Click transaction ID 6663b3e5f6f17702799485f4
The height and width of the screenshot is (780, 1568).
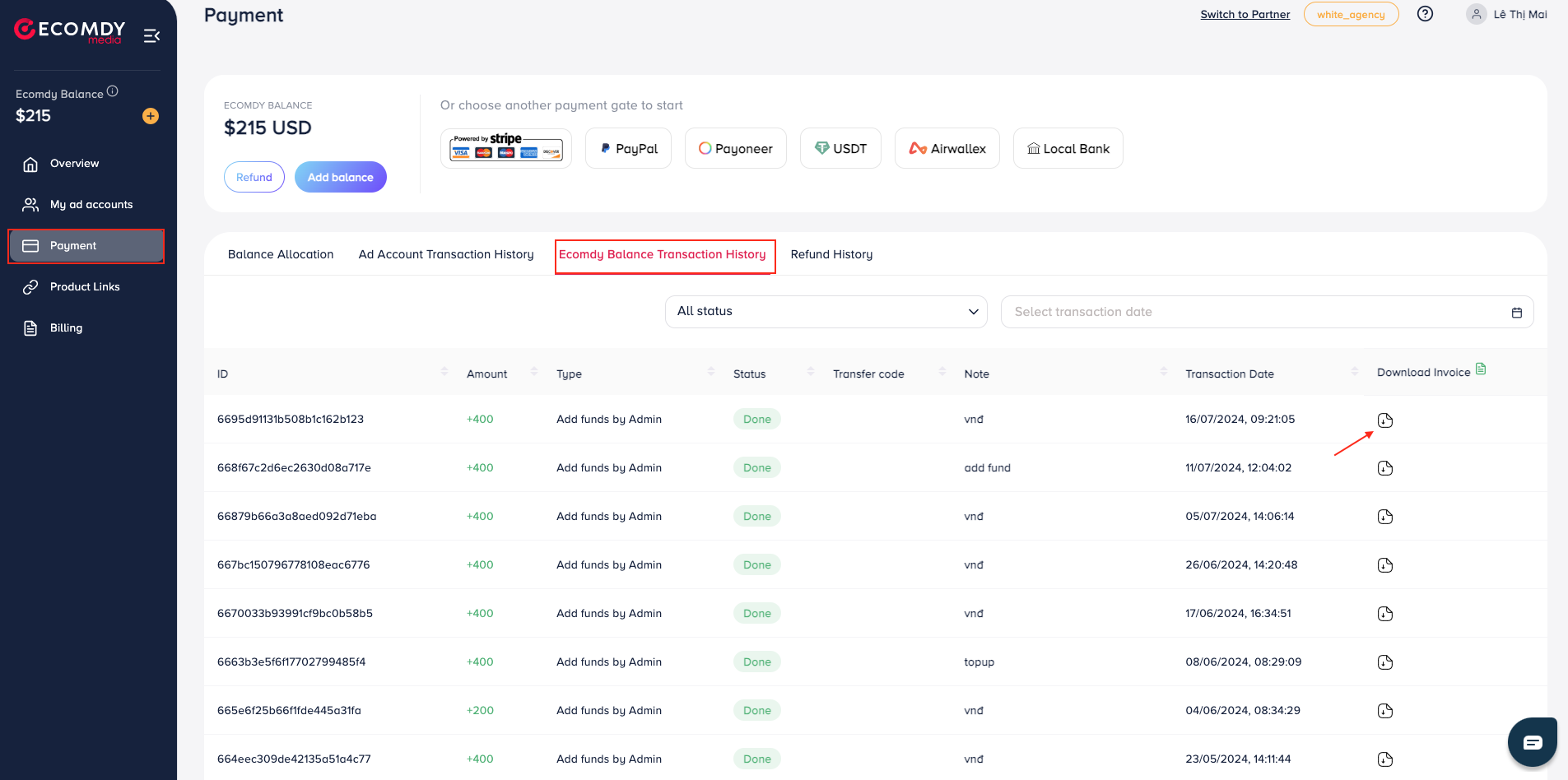pyautogui.click(x=291, y=662)
